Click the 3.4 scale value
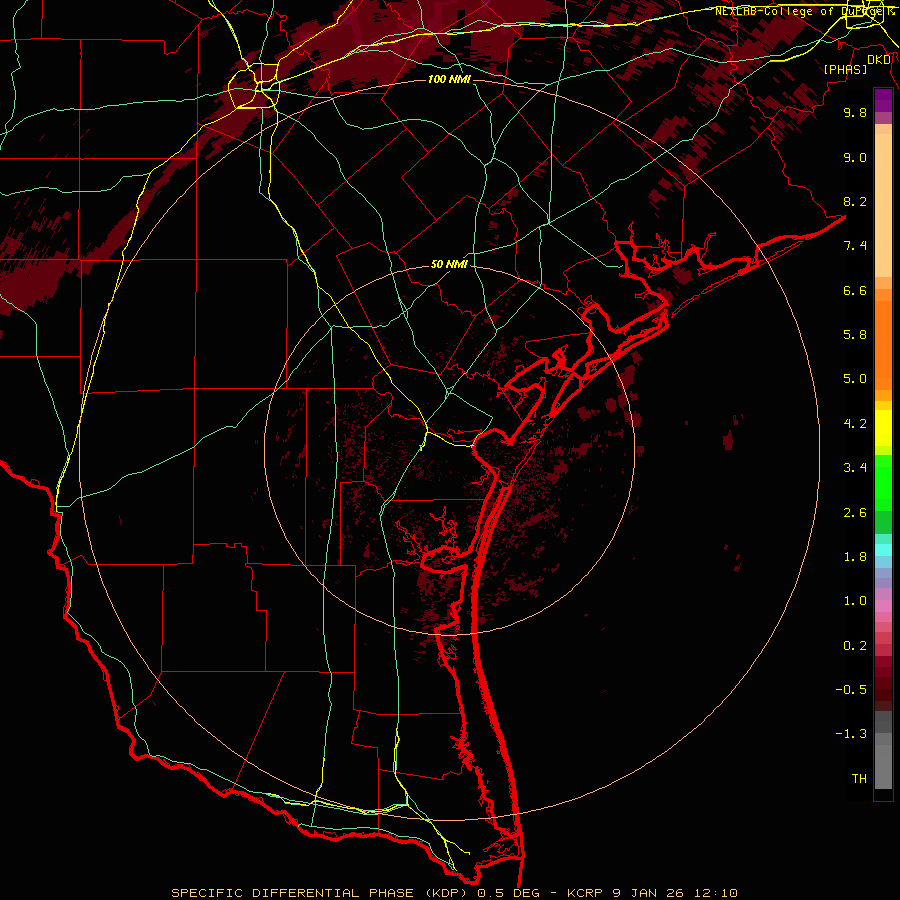This screenshot has height=900, width=900. pyautogui.click(x=855, y=468)
